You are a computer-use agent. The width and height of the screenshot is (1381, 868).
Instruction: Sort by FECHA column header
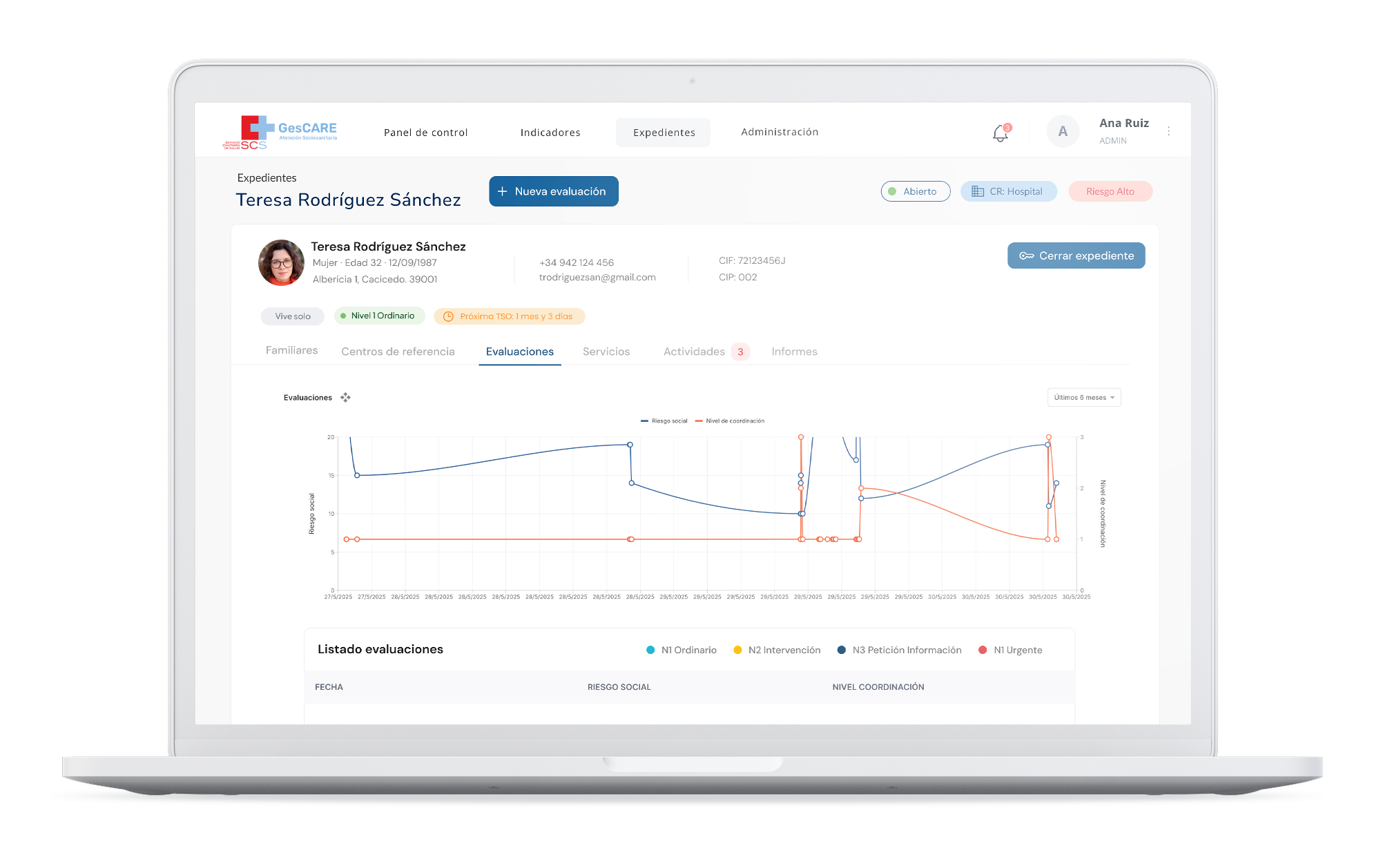[x=329, y=687]
